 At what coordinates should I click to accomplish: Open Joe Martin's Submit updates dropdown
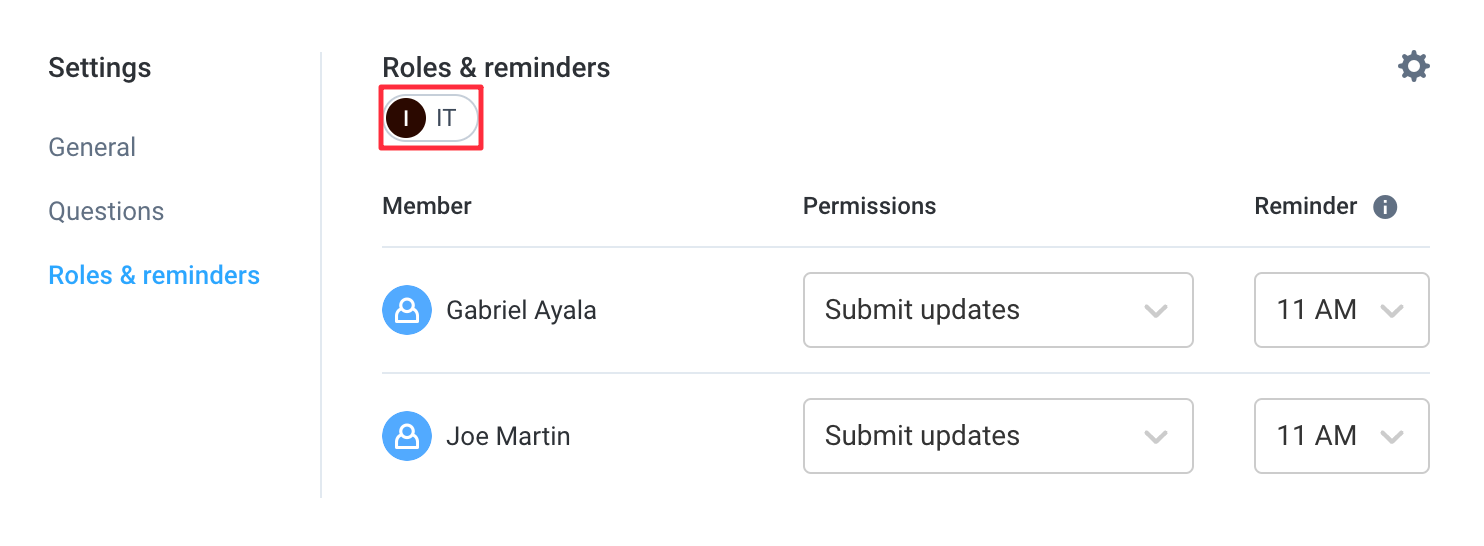click(x=998, y=436)
